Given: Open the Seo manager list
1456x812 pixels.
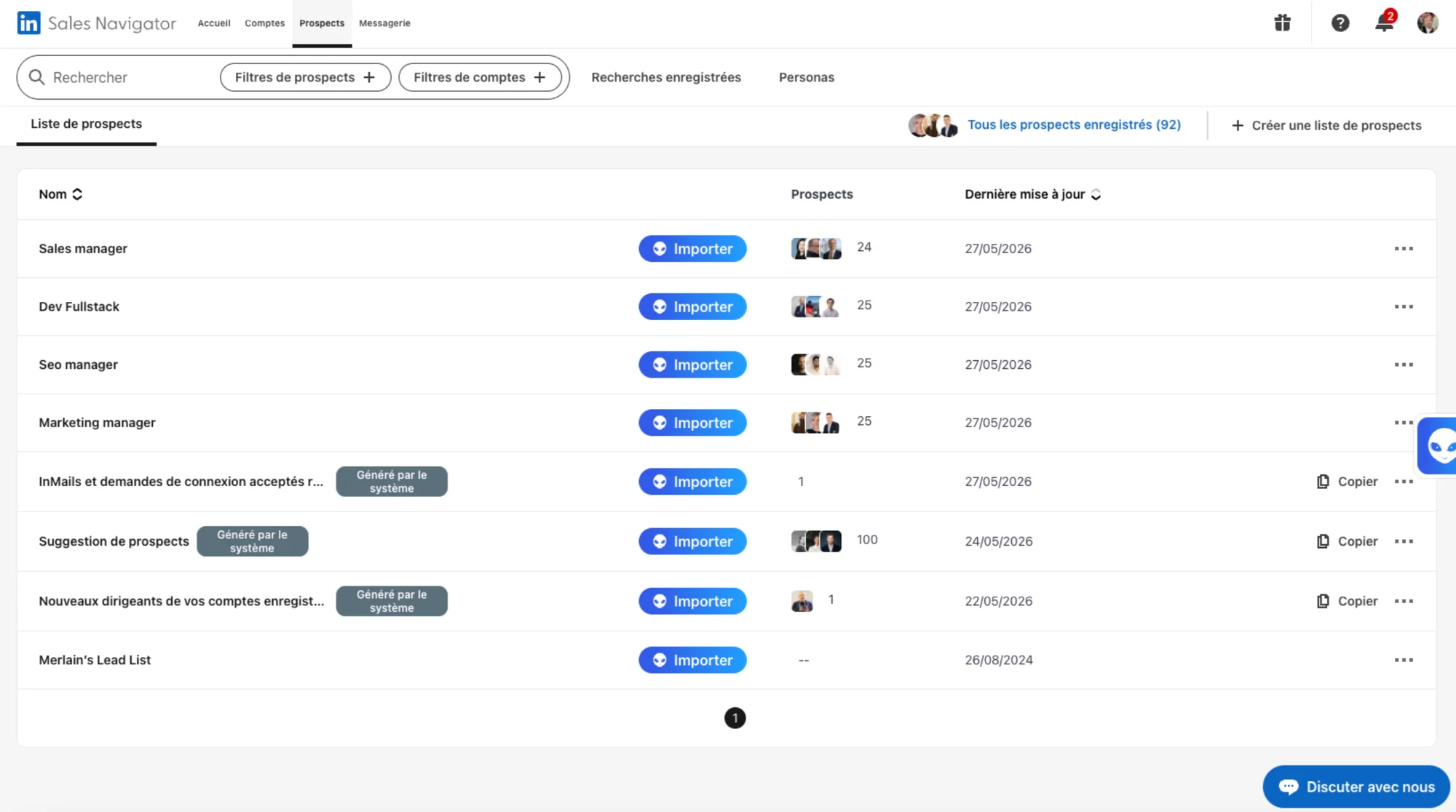Looking at the screenshot, I should [x=79, y=365].
